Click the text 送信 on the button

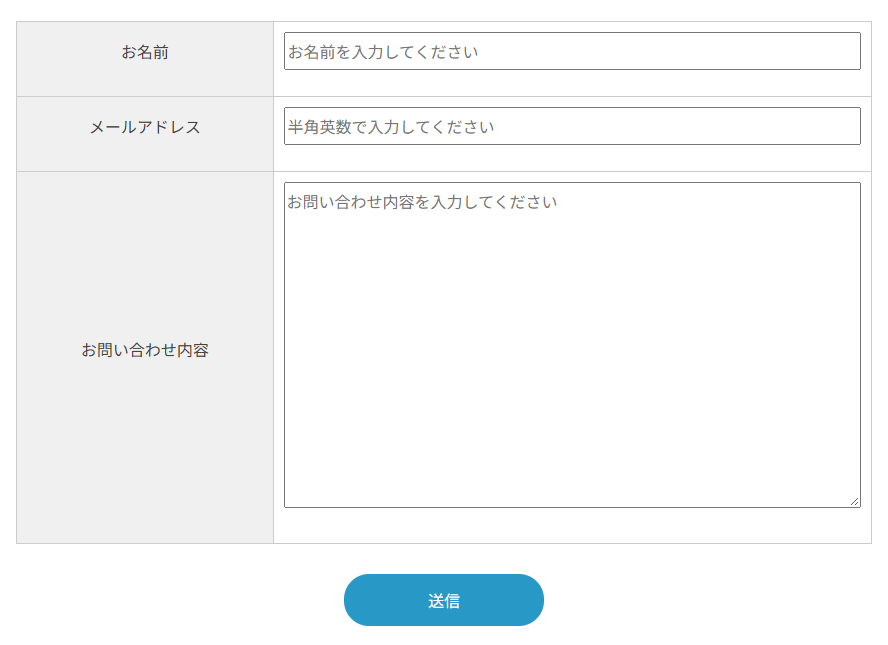444,600
